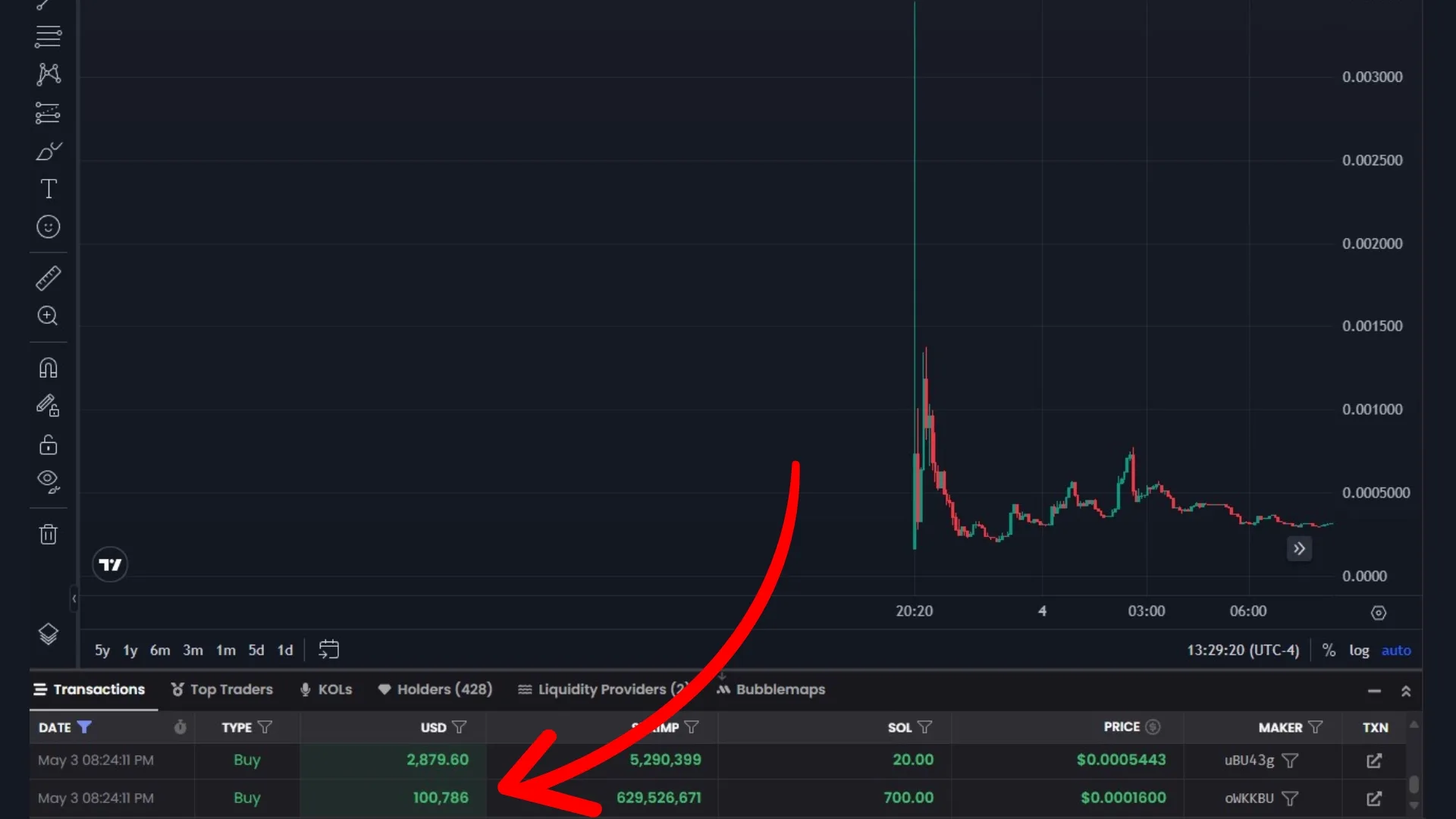Toggle log scale
Image resolution: width=1456 pixels, height=819 pixels.
pos(1359,651)
